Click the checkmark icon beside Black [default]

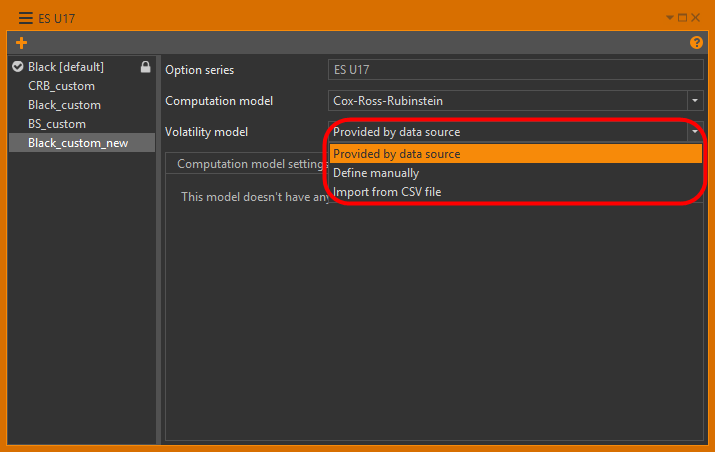pyautogui.click(x=17, y=67)
